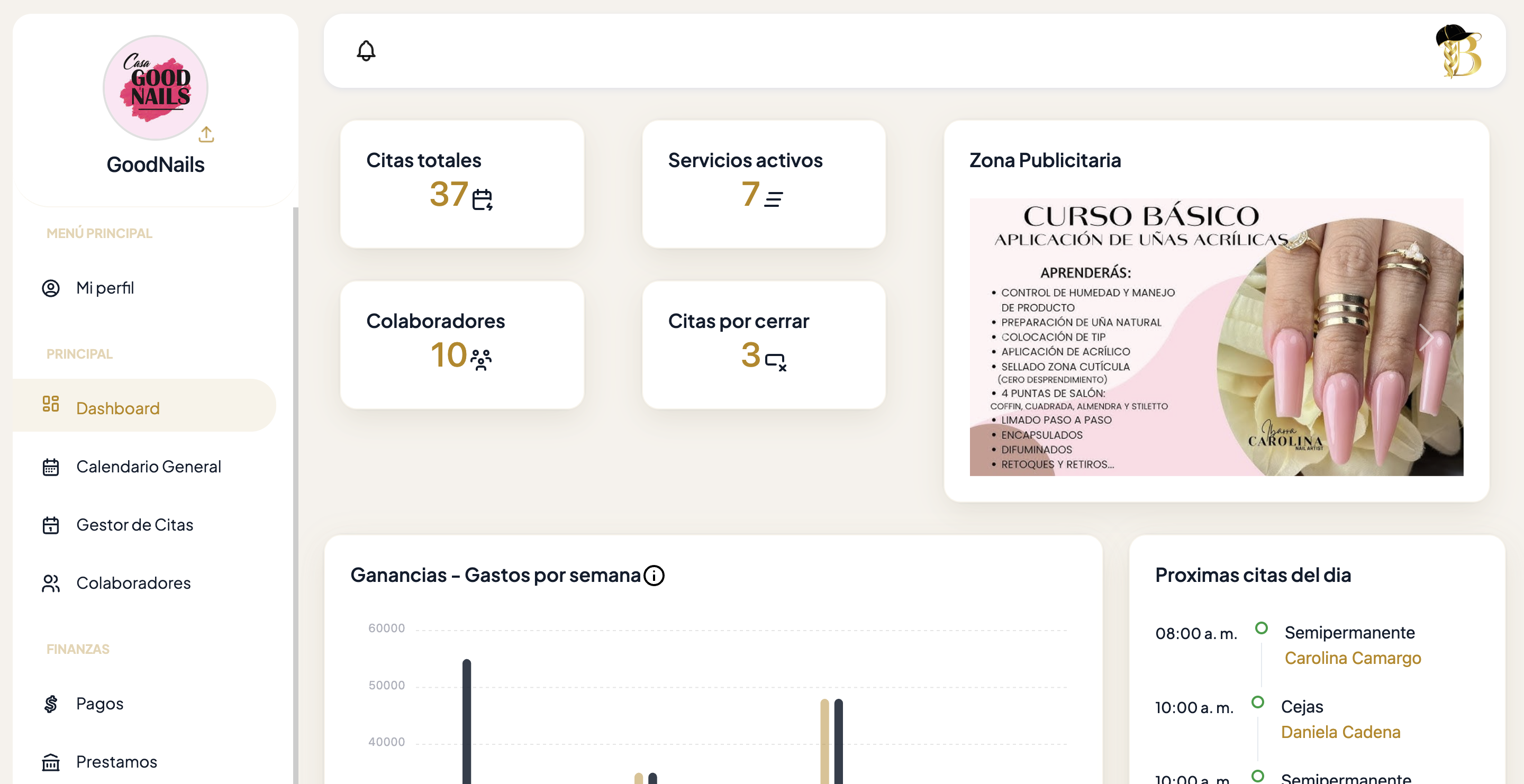
Task: Click the upload logo icon
Action: click(206, 135)
